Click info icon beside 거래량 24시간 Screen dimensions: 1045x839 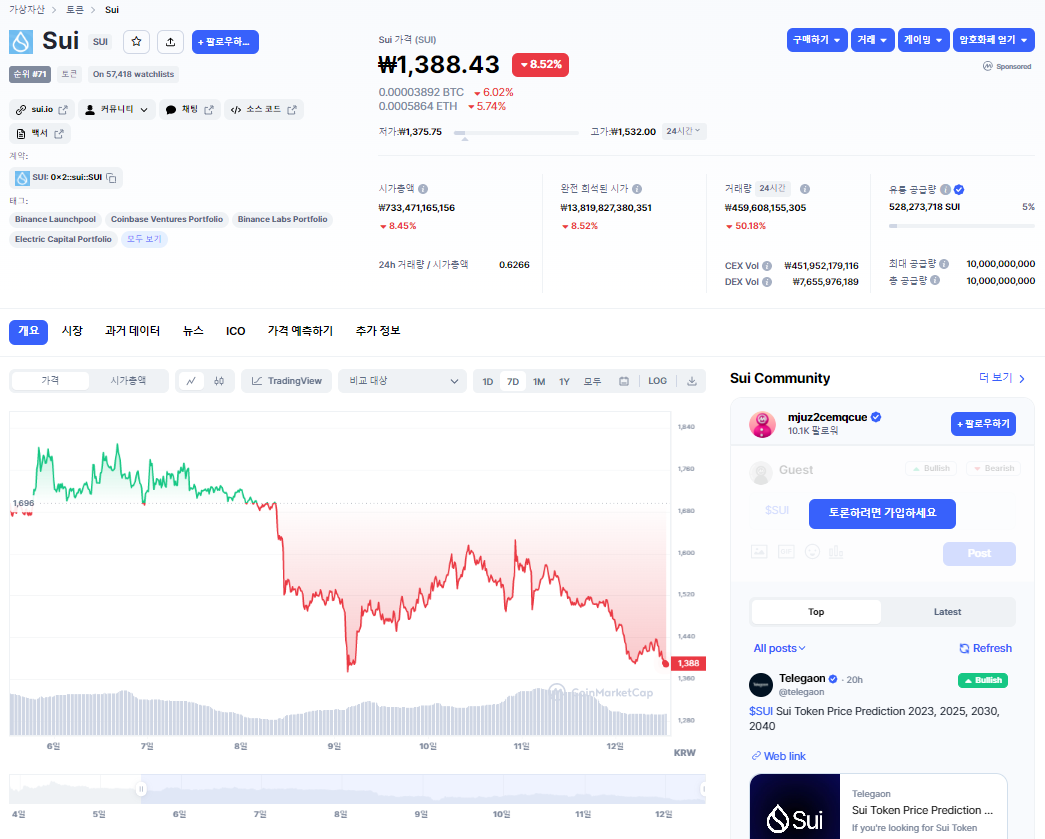coord(804,189)
